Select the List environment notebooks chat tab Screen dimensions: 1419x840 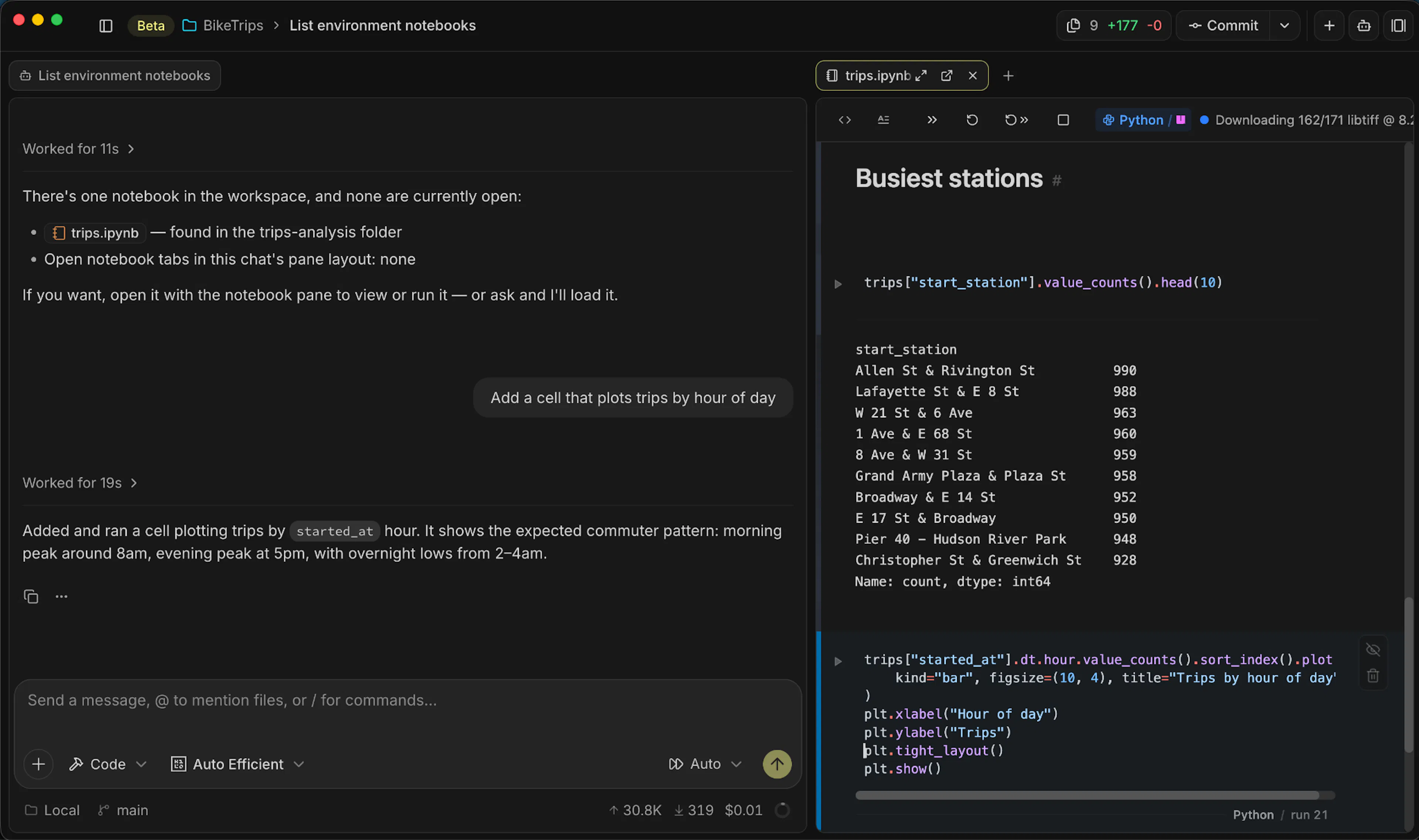click(115, 75)
